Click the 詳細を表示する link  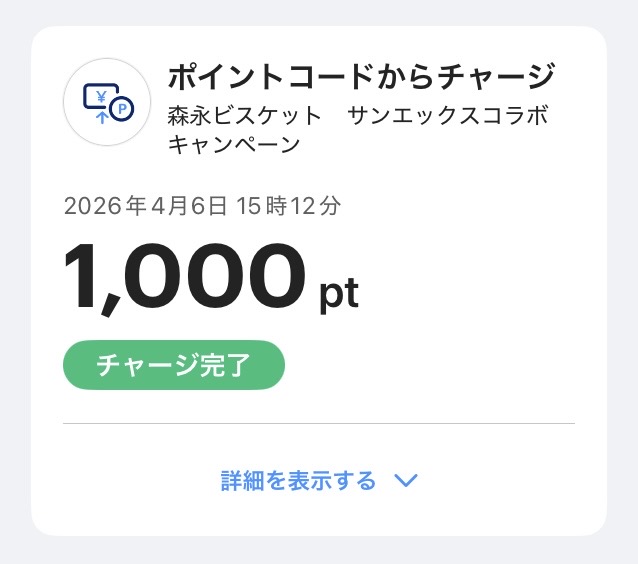coord(298,481)
